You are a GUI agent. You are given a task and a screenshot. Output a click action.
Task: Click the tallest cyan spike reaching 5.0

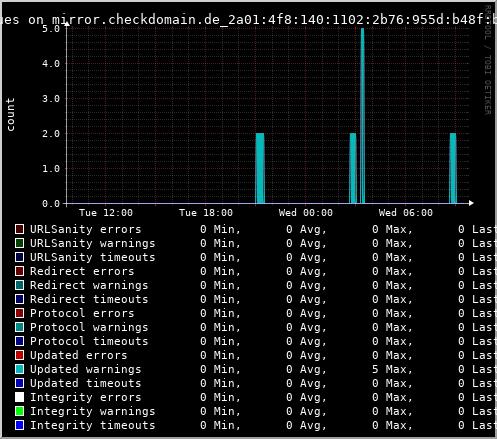tap(363, 116)
